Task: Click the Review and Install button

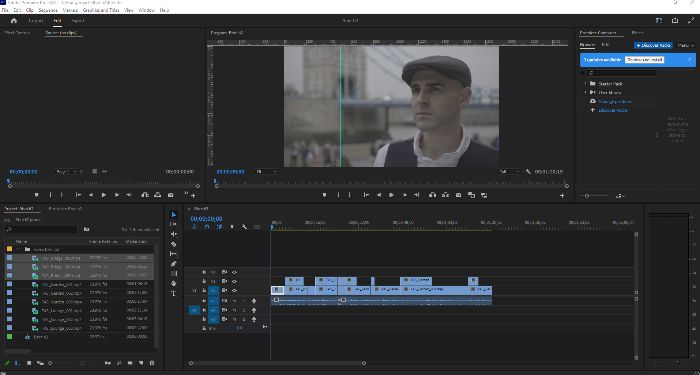Action: point(644,60)
